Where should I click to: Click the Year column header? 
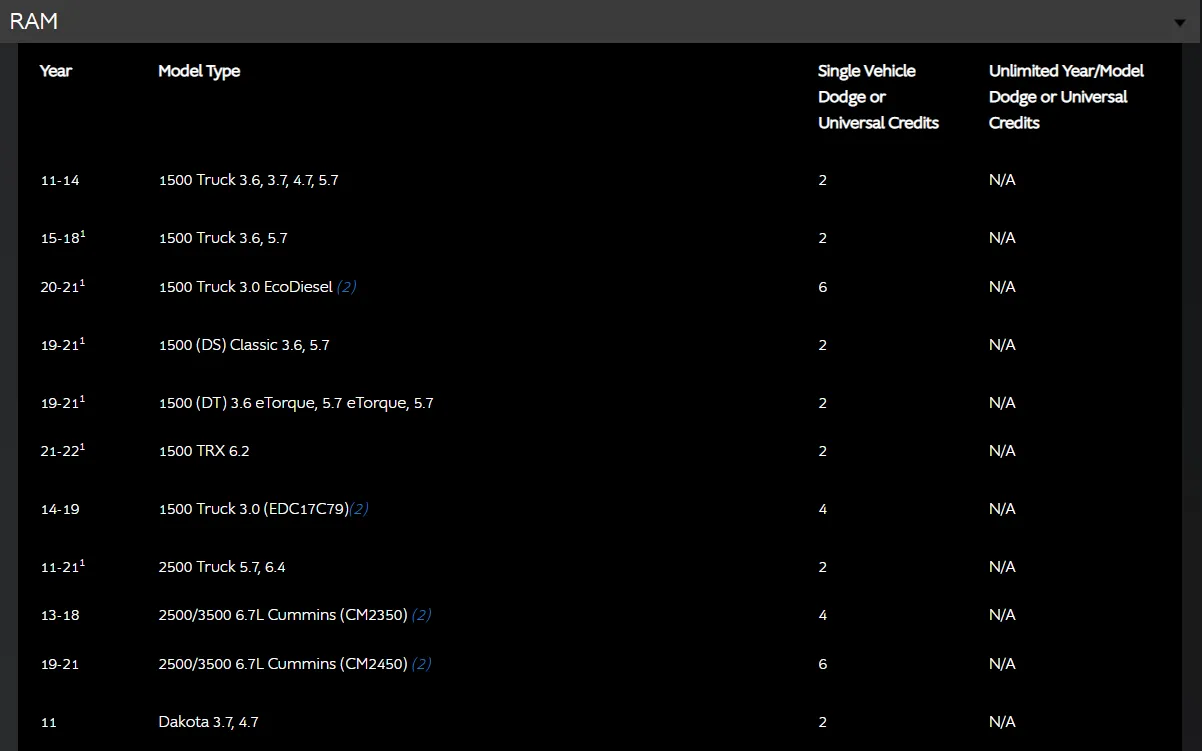[56, 71]
